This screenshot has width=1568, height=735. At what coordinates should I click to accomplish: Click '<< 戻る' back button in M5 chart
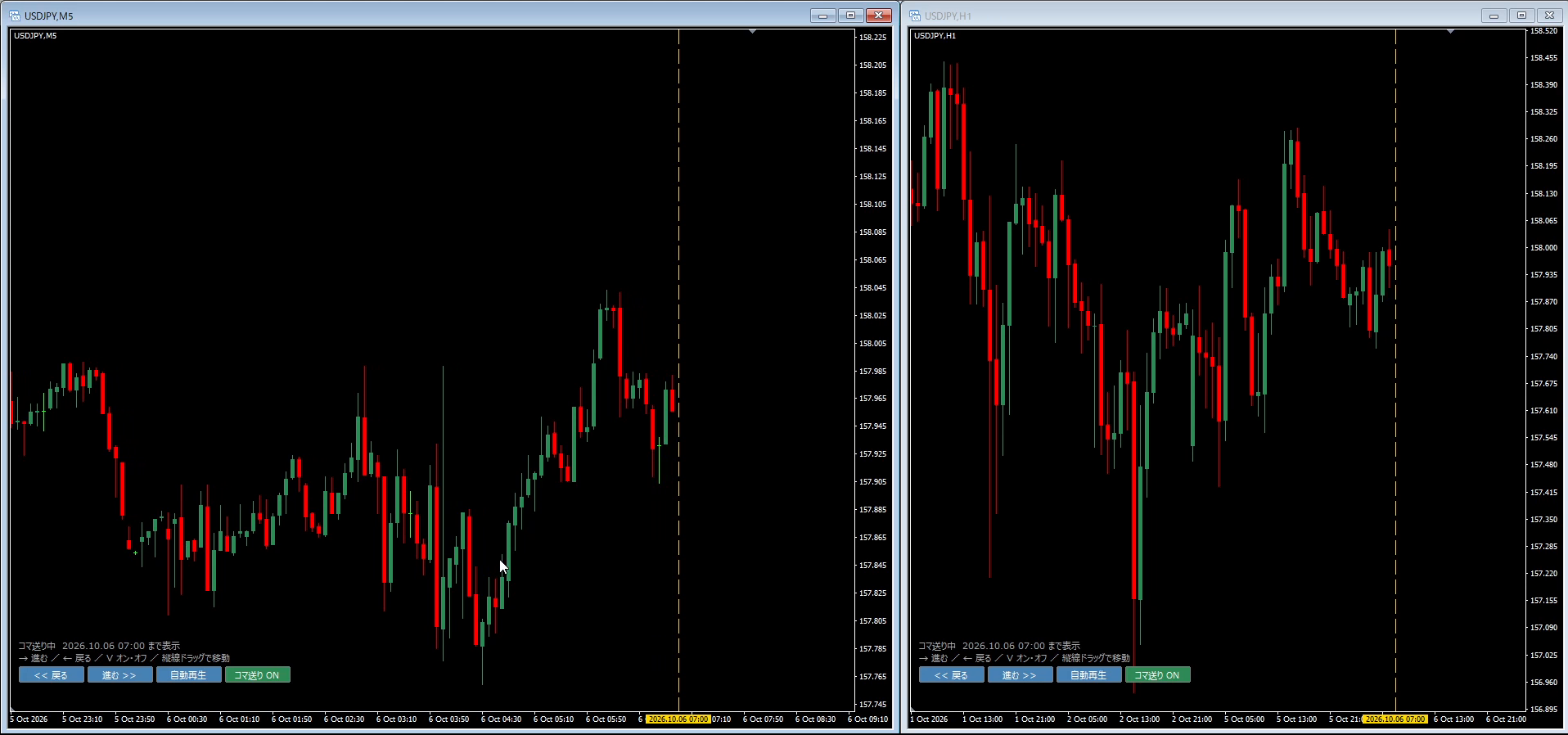pos(51,675)
